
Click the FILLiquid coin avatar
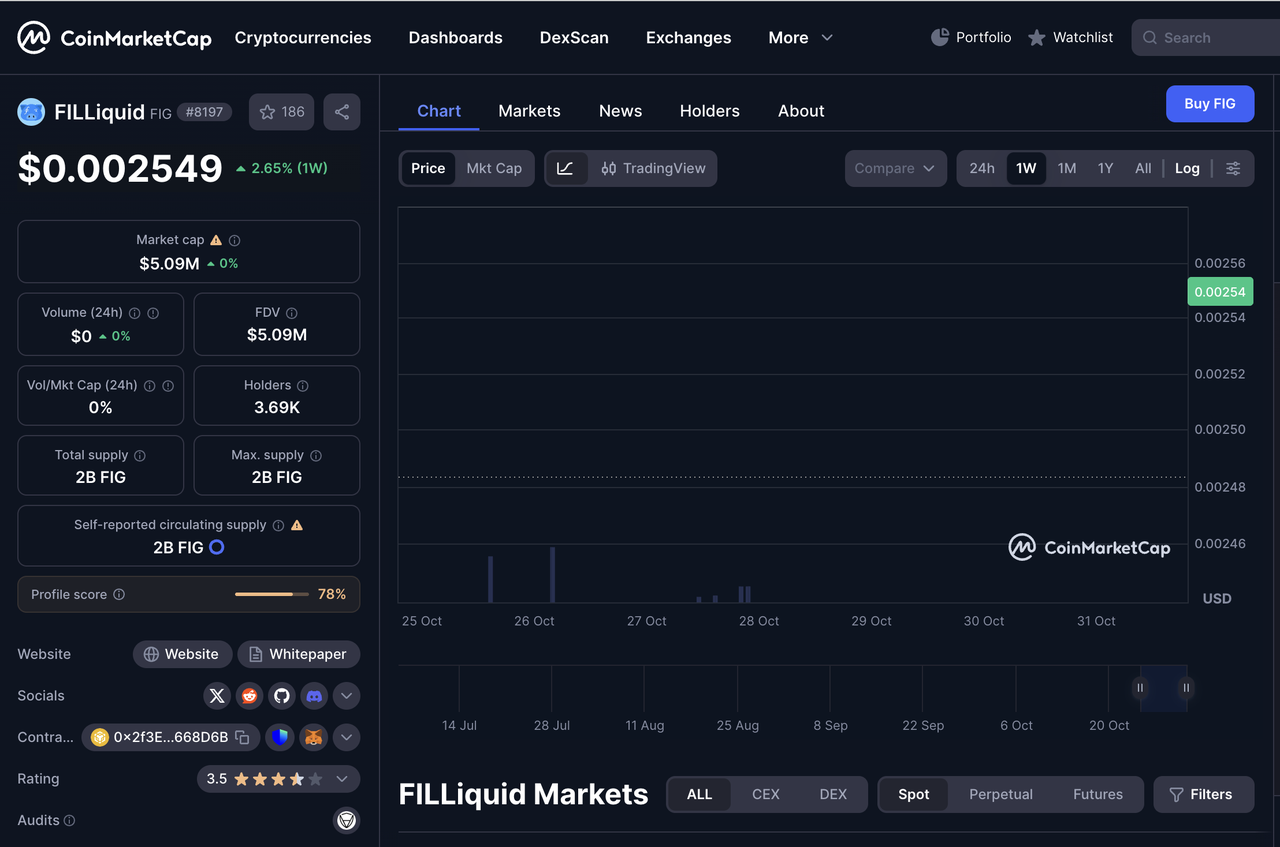point(31,112)
